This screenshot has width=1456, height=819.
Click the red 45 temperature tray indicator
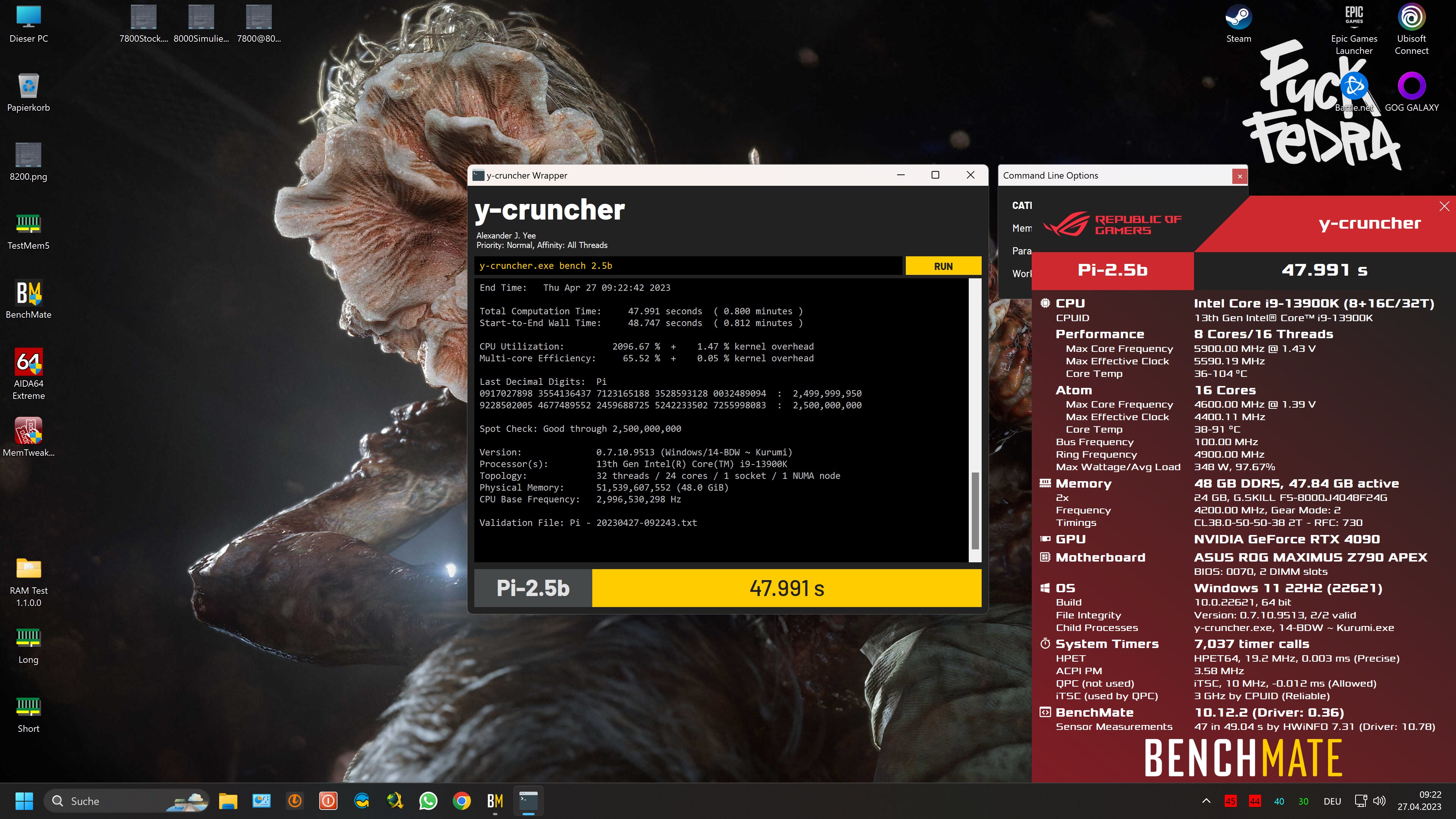[1230, 801]
